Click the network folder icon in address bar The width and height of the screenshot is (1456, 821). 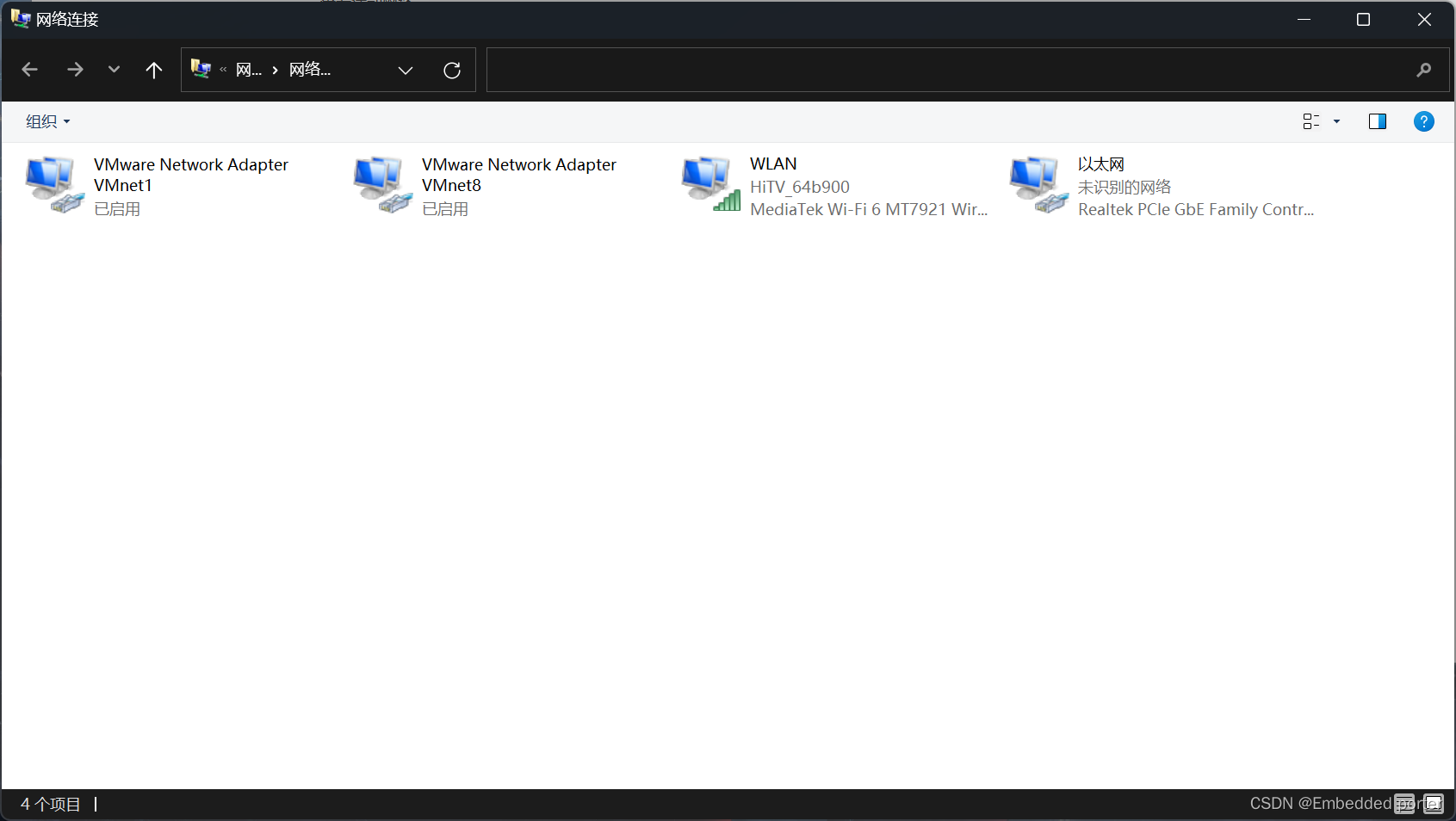click(201, 69)
